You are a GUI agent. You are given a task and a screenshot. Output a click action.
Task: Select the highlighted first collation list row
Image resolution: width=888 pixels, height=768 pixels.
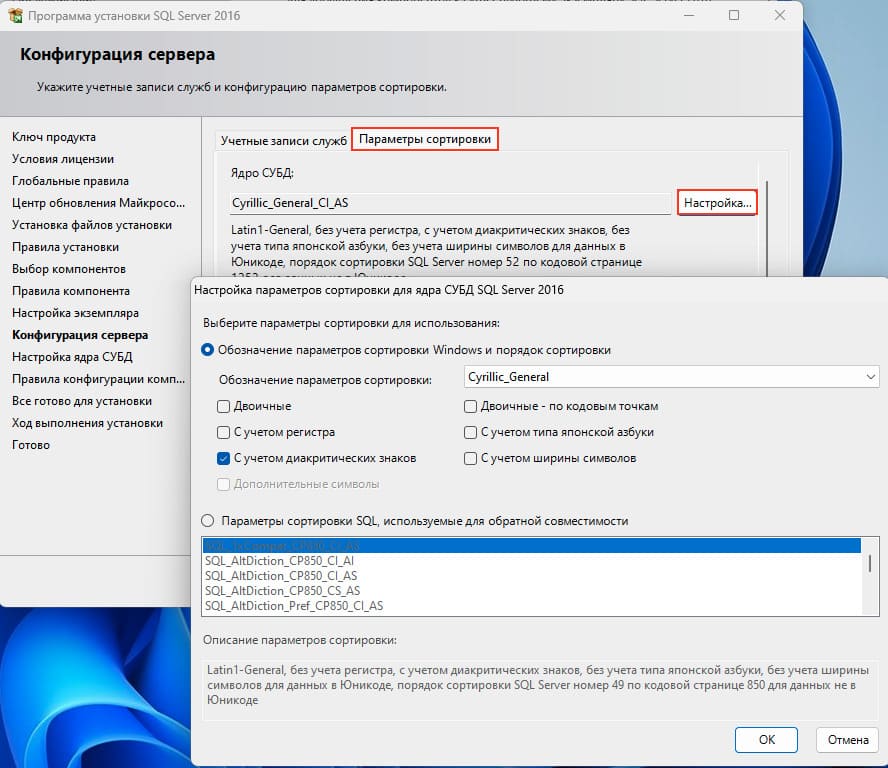(532, 546)
